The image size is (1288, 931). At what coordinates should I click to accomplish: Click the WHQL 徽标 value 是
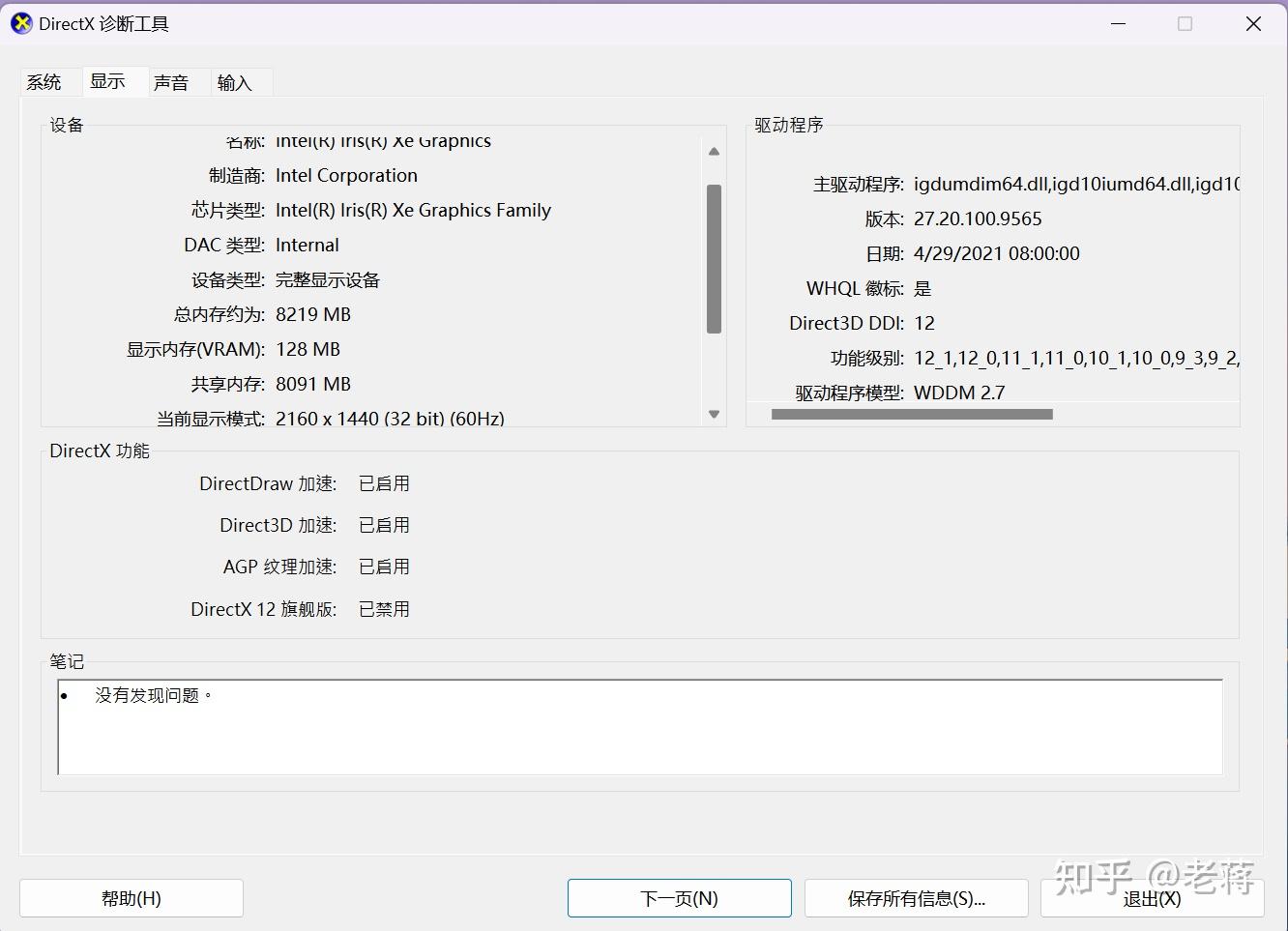coord(922,288)
